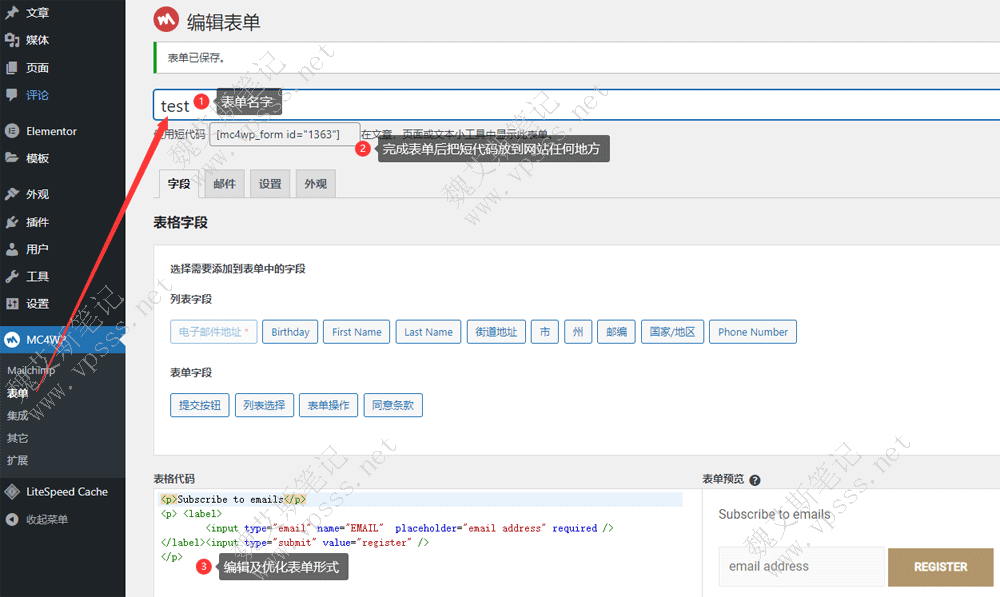Open the 媒体 media library icon

[x=12, y=40]
